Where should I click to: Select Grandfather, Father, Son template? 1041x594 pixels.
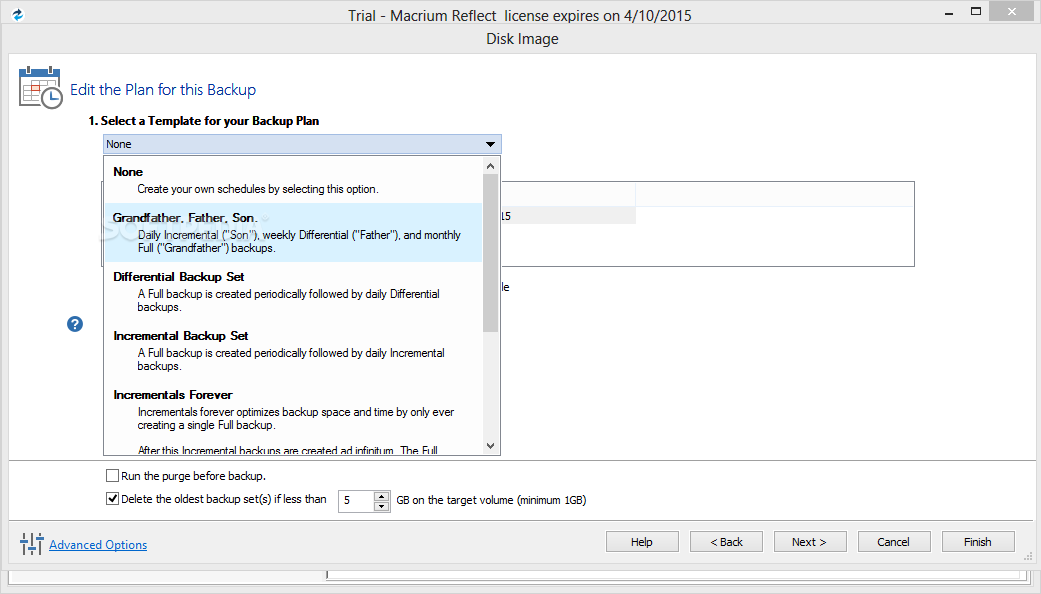coord(293,232)
